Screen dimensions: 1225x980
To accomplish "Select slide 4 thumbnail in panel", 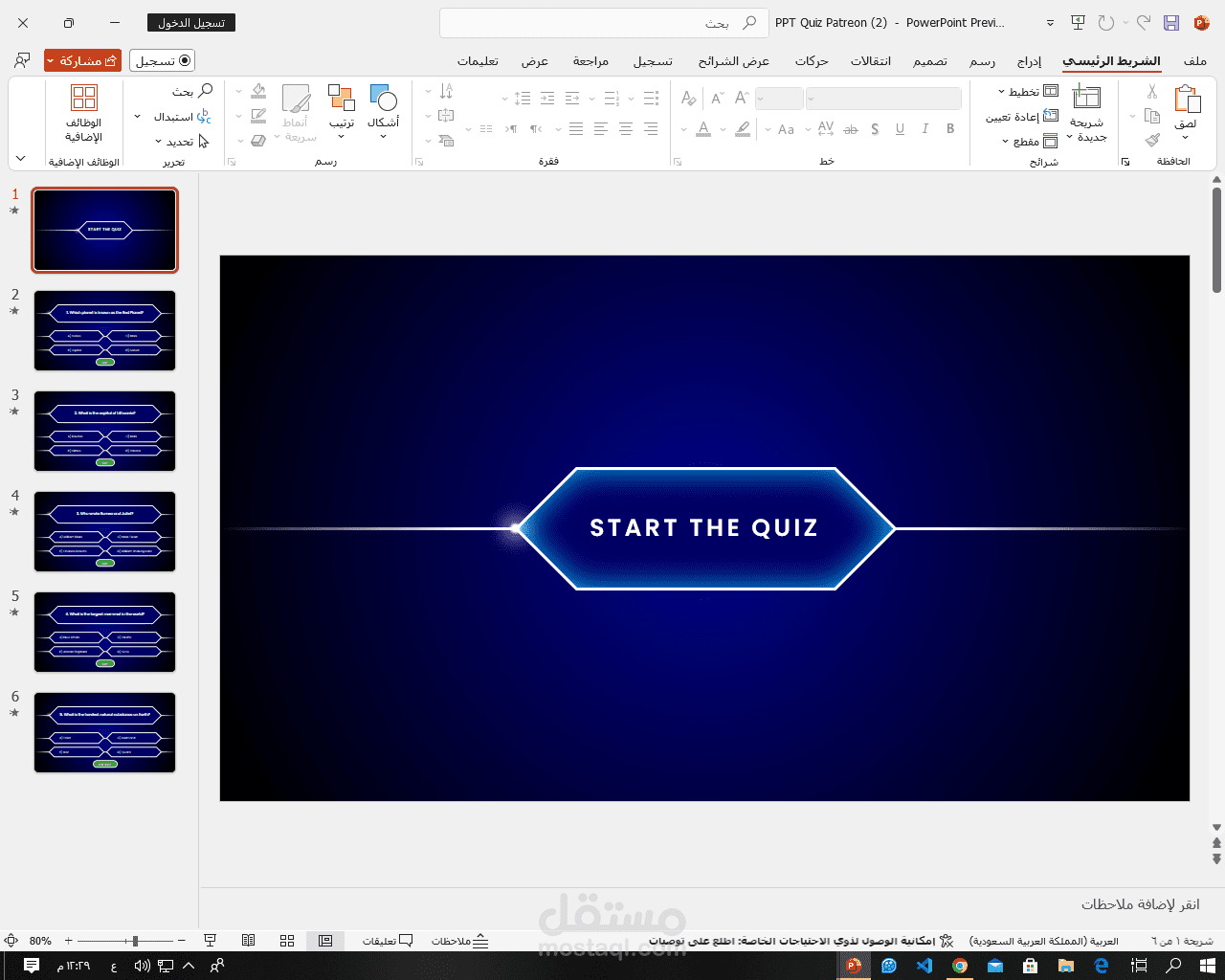I will pos(105,532).
